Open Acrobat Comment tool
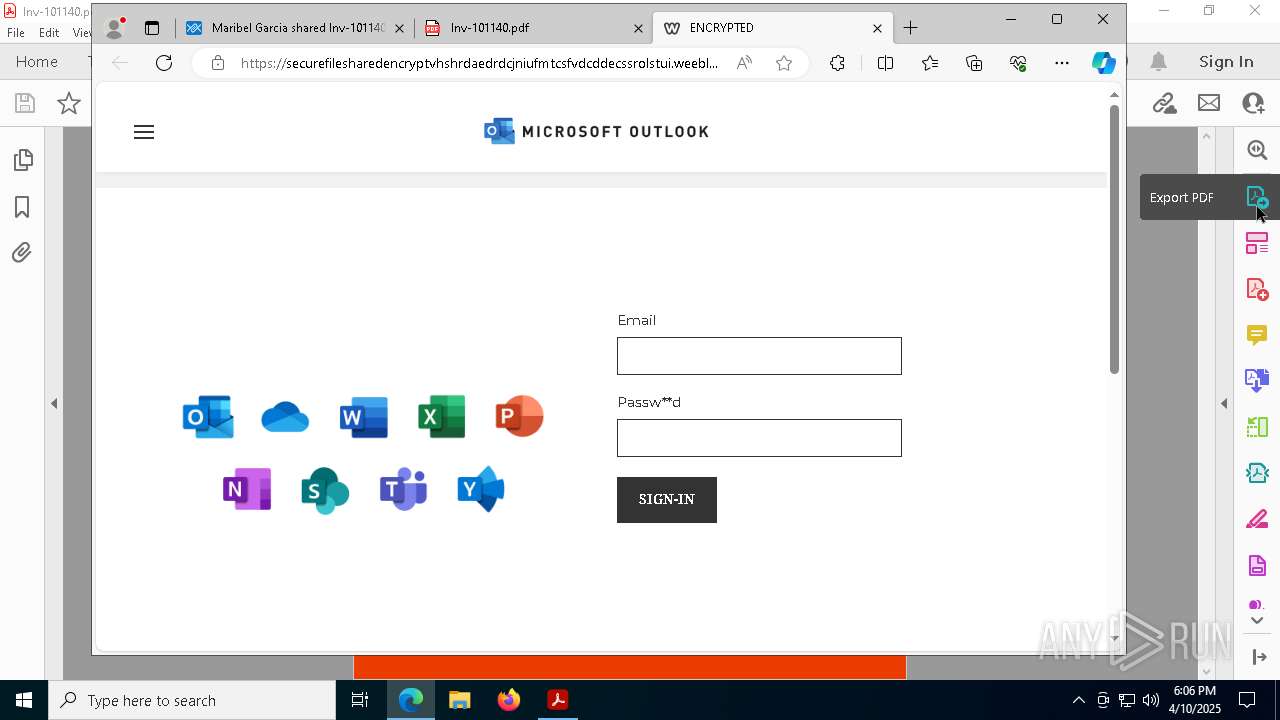 point(1257,335)
